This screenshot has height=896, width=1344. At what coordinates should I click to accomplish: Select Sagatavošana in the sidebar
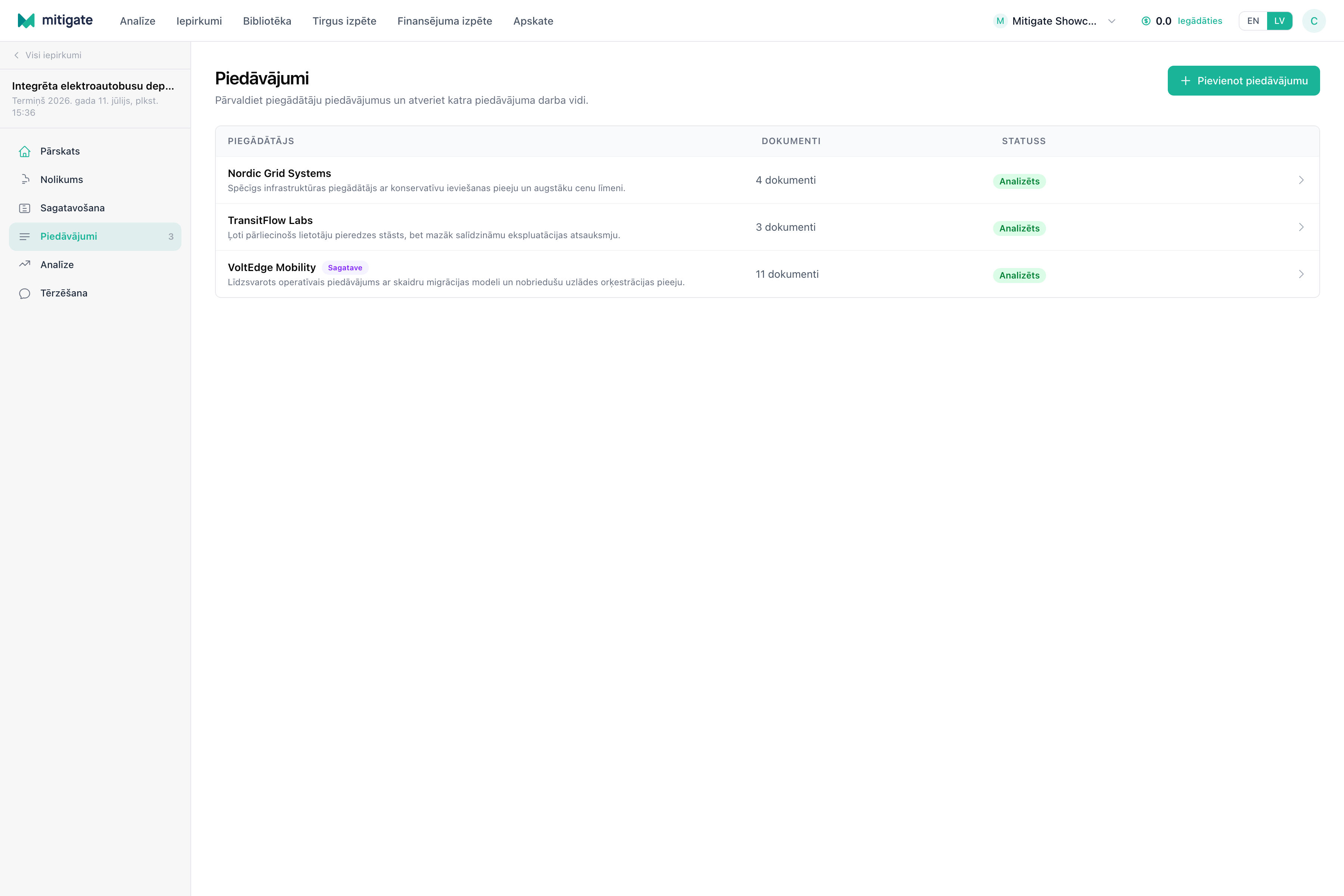tap(95, 208)
